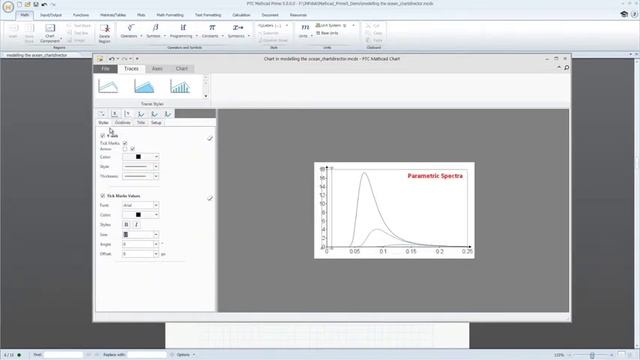Open the axis Color dropdown
Viewport: 640px width, 360px height.
pos(140,157)
